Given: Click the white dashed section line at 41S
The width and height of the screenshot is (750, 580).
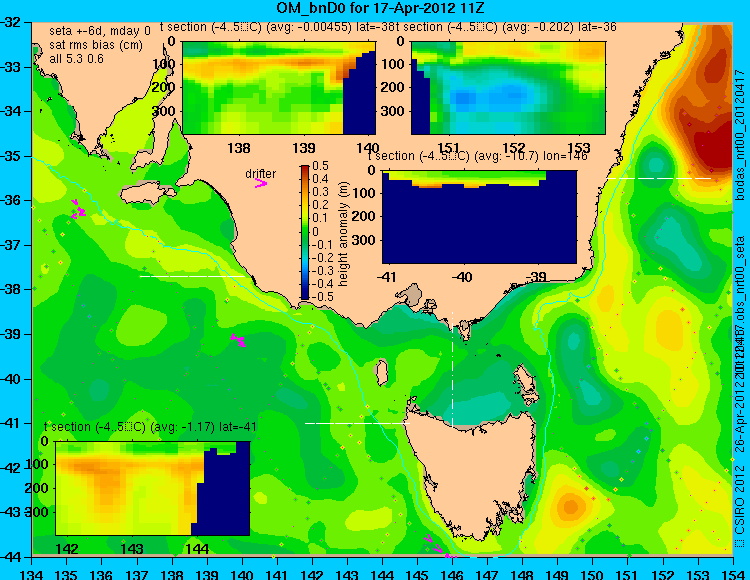Looking at the screenshot, I should tap(357, 423).
